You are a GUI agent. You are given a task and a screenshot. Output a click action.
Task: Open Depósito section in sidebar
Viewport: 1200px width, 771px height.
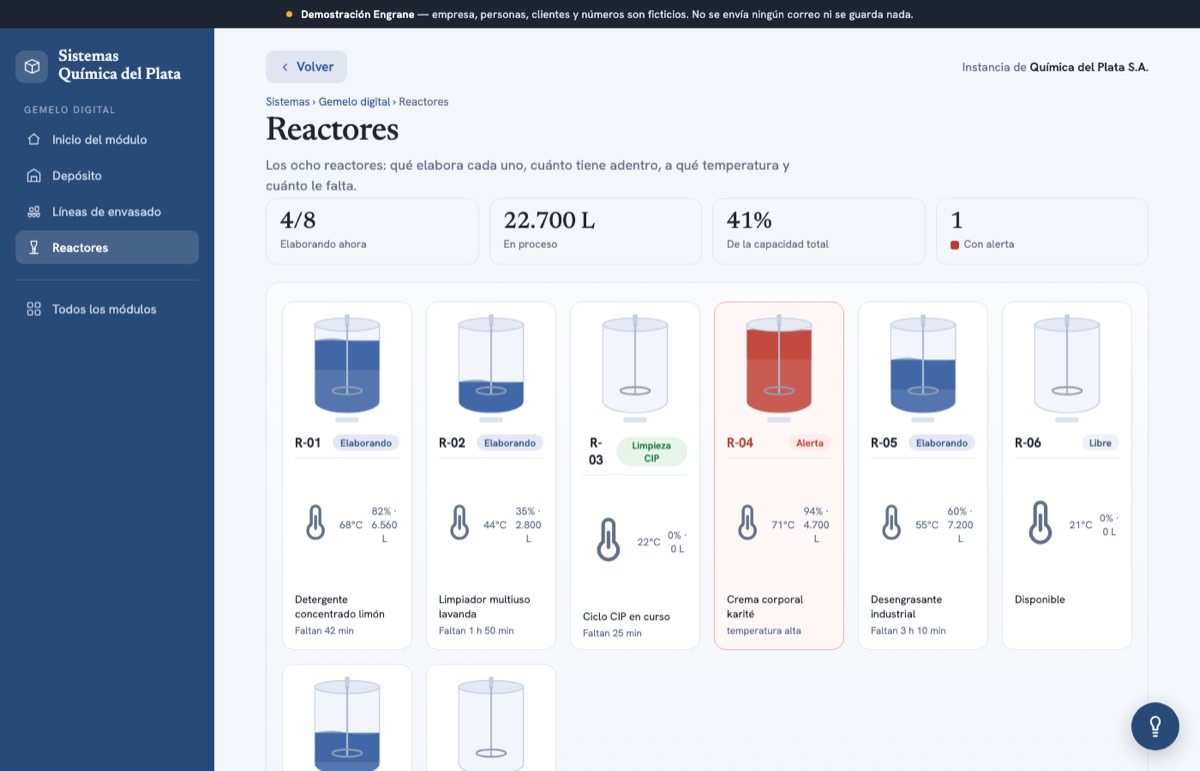[x=107, y=175]
